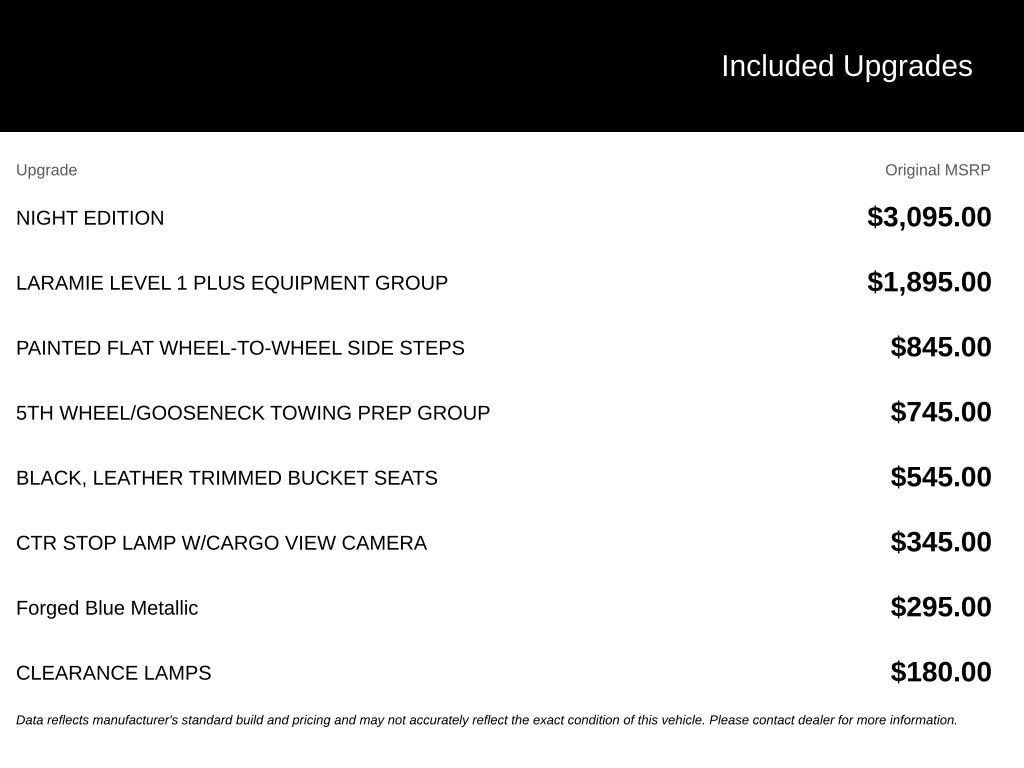The width and height of the screenshot is (1024, 768).
Task: Click the $3,095.00 price value
Action: 929,217
